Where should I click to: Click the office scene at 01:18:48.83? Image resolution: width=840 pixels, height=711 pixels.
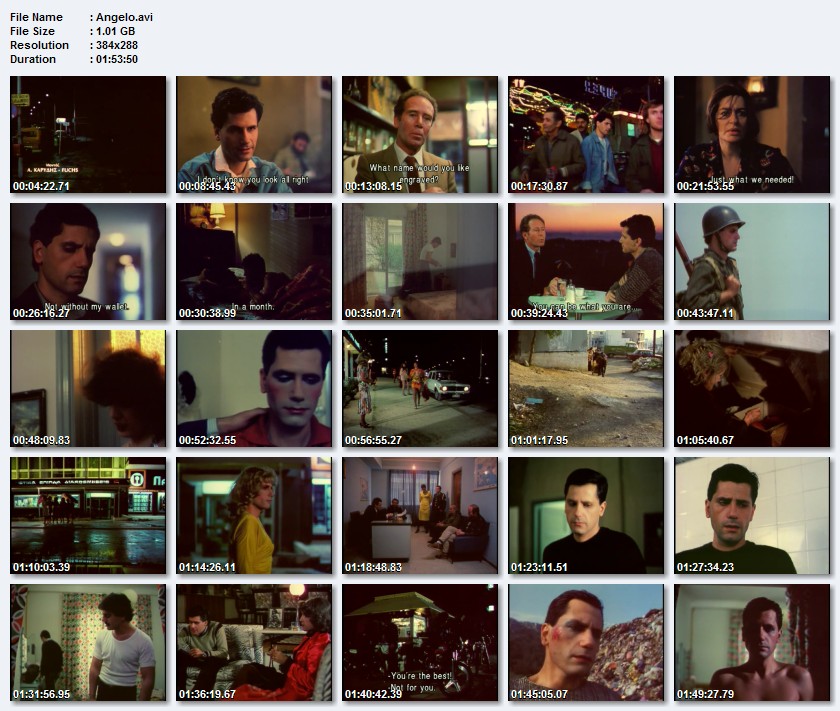pyautogui.click(x=420, y=516)
